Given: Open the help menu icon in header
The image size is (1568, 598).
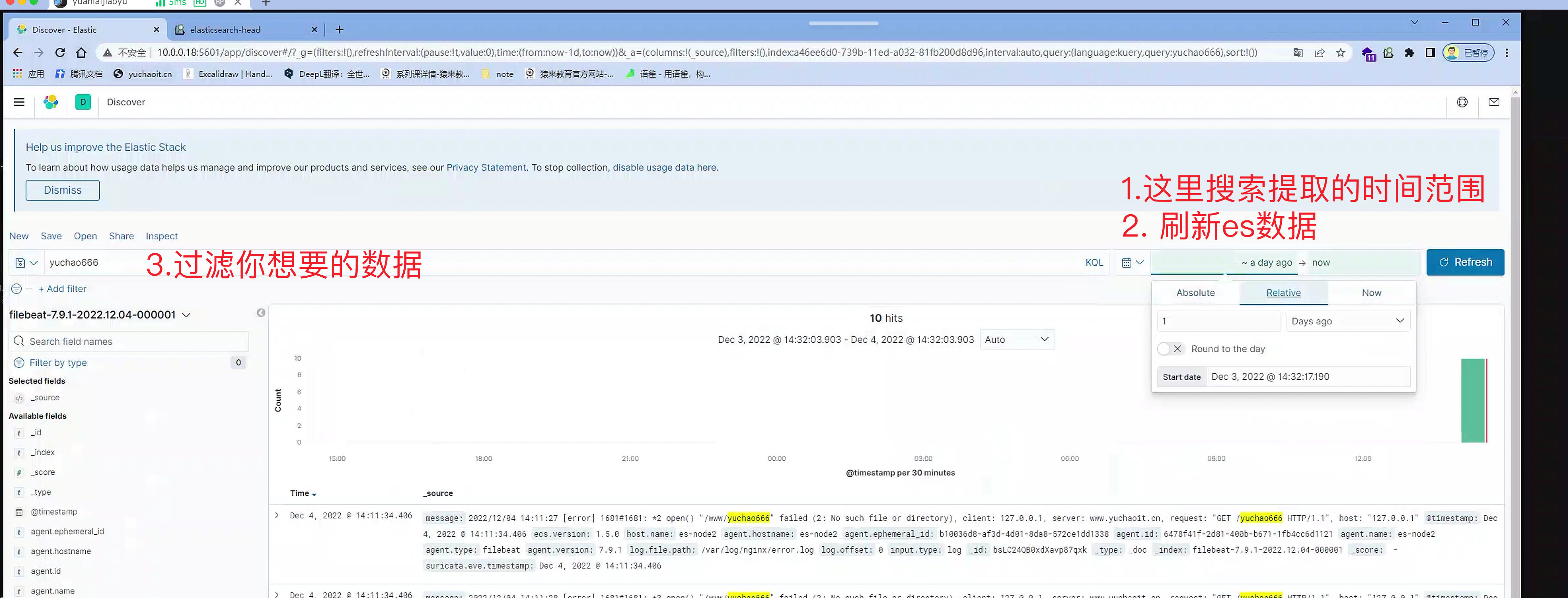Looking at the screenshot, I should click(x=1461, y=102).
